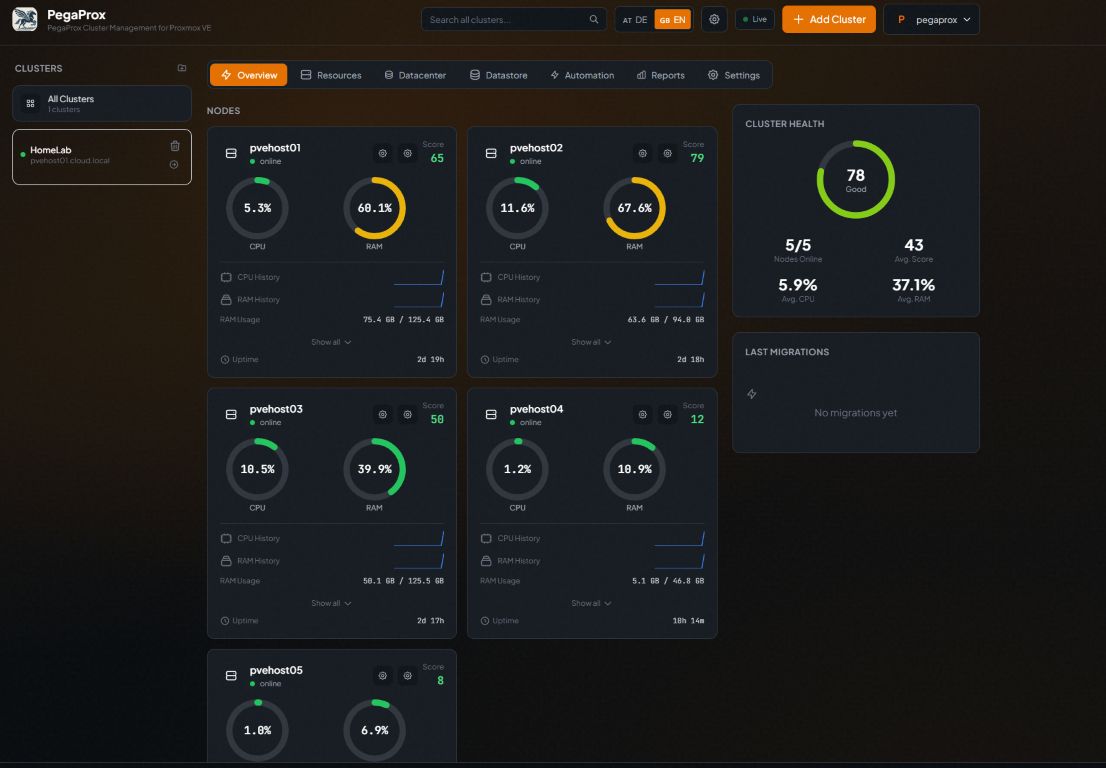Image resolution: width=1106 pixels, height=768 pixels.
Task: Switch language to DE
Action: [635, 20]
